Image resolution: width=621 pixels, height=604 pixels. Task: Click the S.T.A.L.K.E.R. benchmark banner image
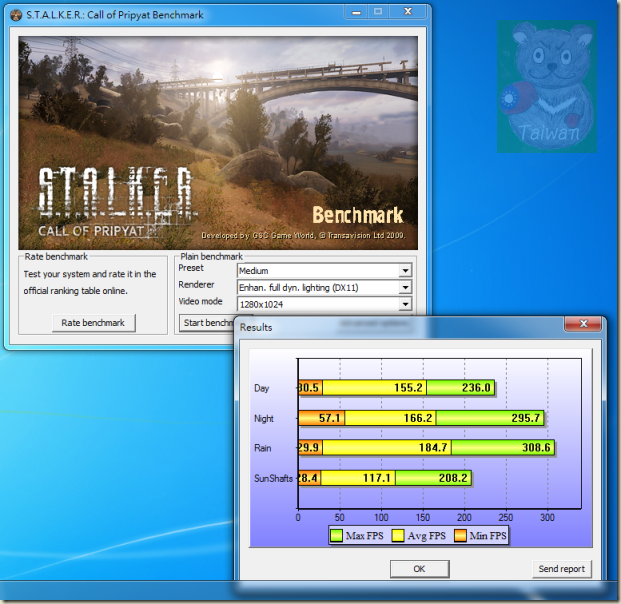tap(218, 143)
